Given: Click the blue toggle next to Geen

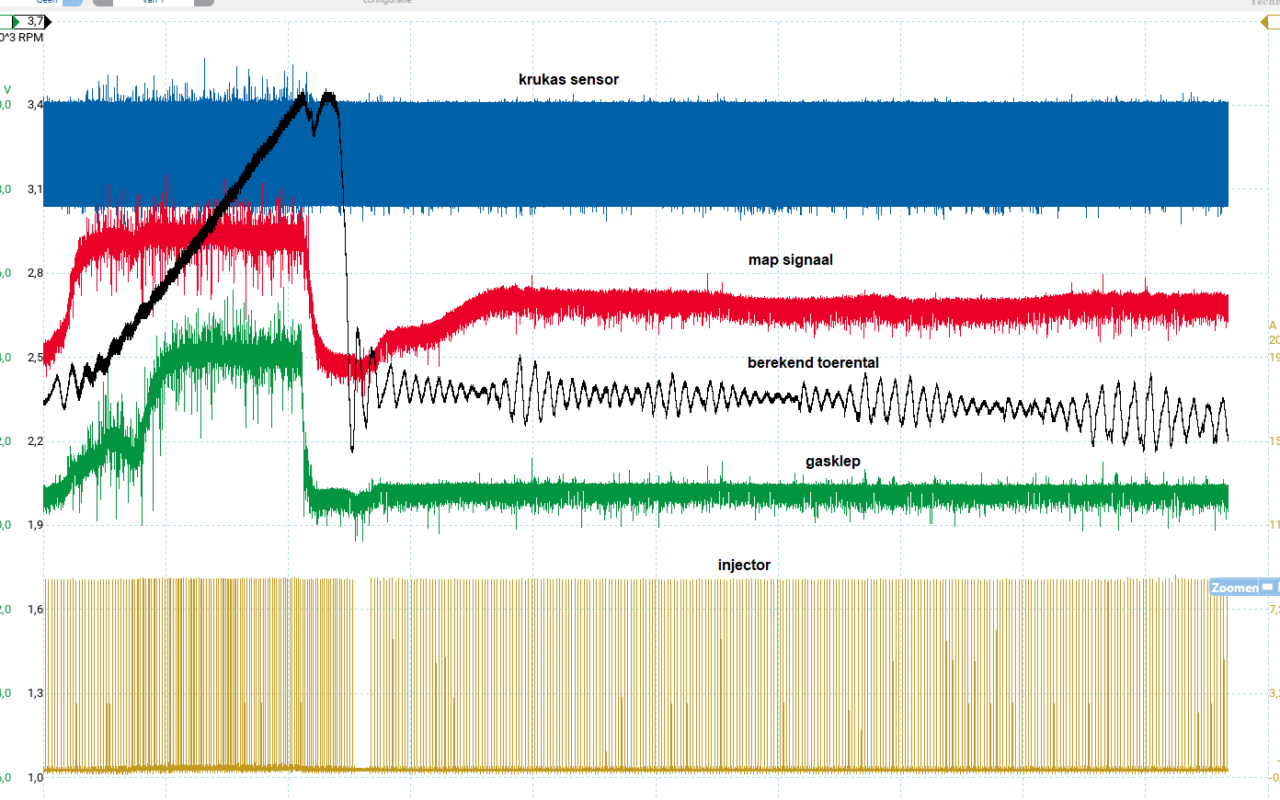Looking at the screenshot, I should pos(72,3).
